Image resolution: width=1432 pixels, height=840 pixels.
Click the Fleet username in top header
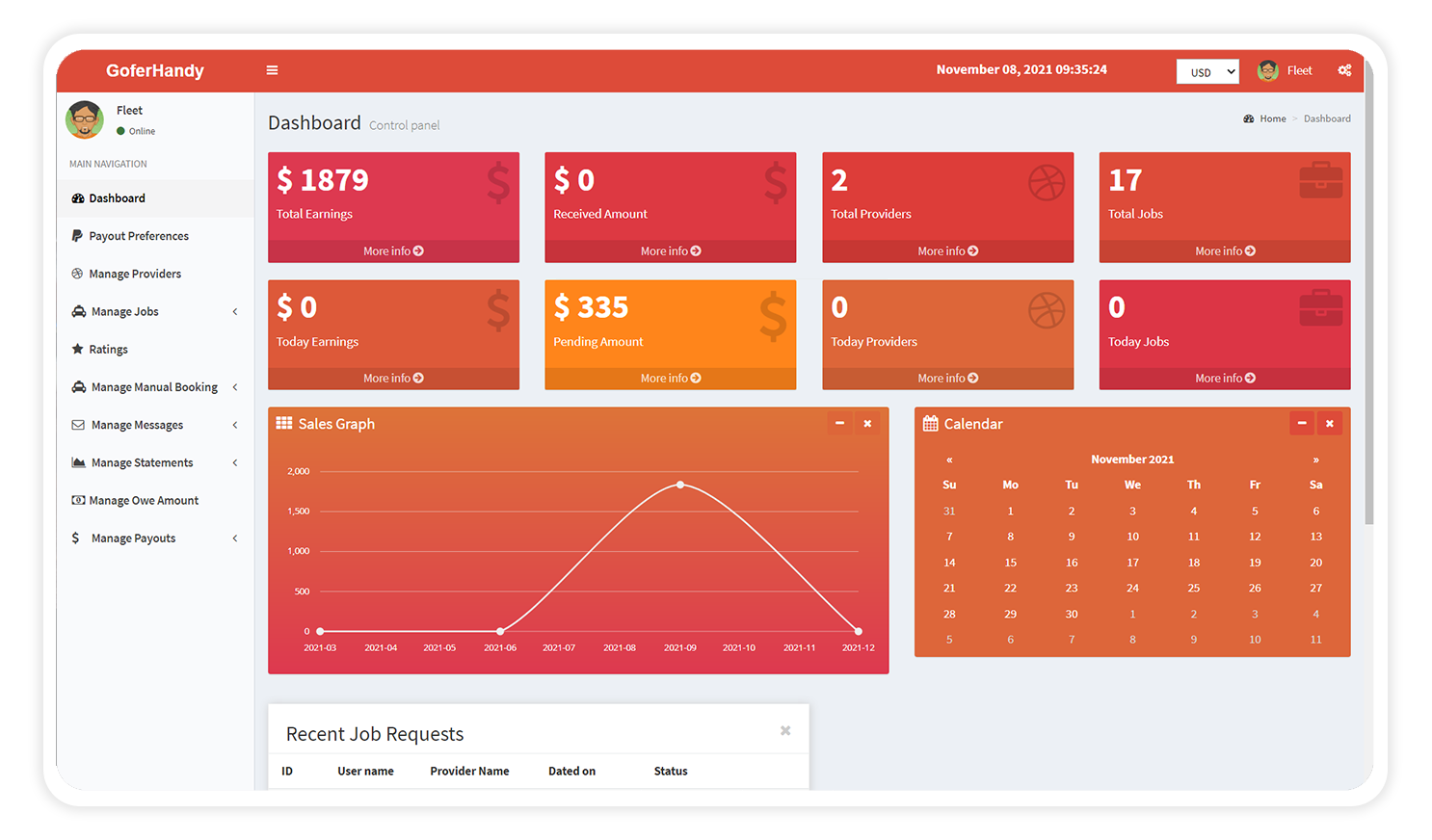tap(1299, 70)
